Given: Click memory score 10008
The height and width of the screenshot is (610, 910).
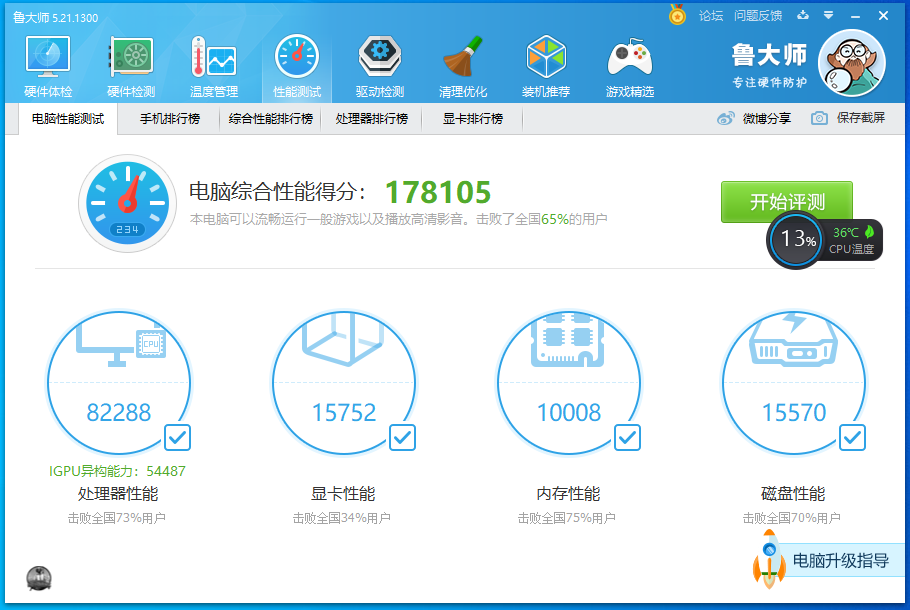Looking at the screenshot, I should [569, 413].
